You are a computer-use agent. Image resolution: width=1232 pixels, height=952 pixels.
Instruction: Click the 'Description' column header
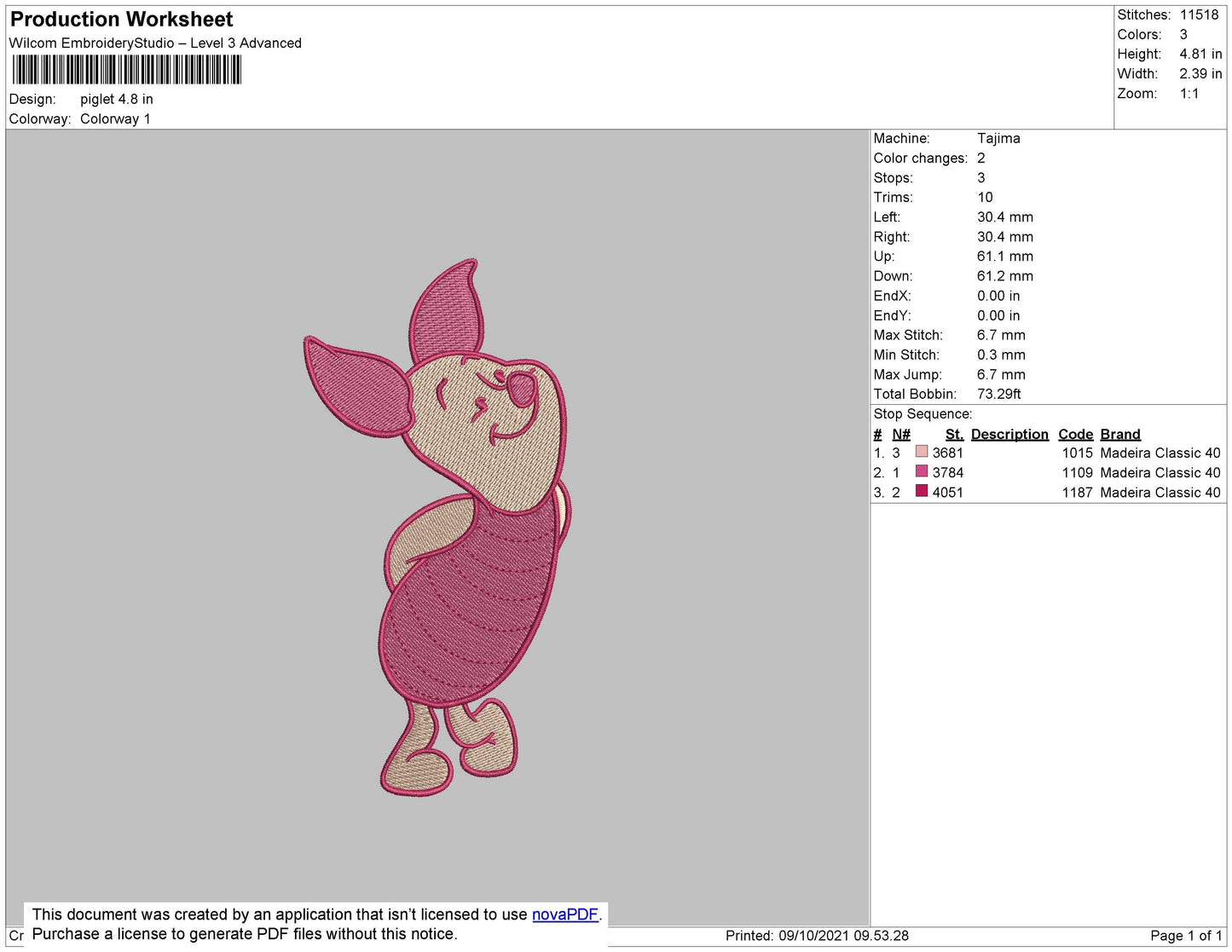pos(1009,435)
